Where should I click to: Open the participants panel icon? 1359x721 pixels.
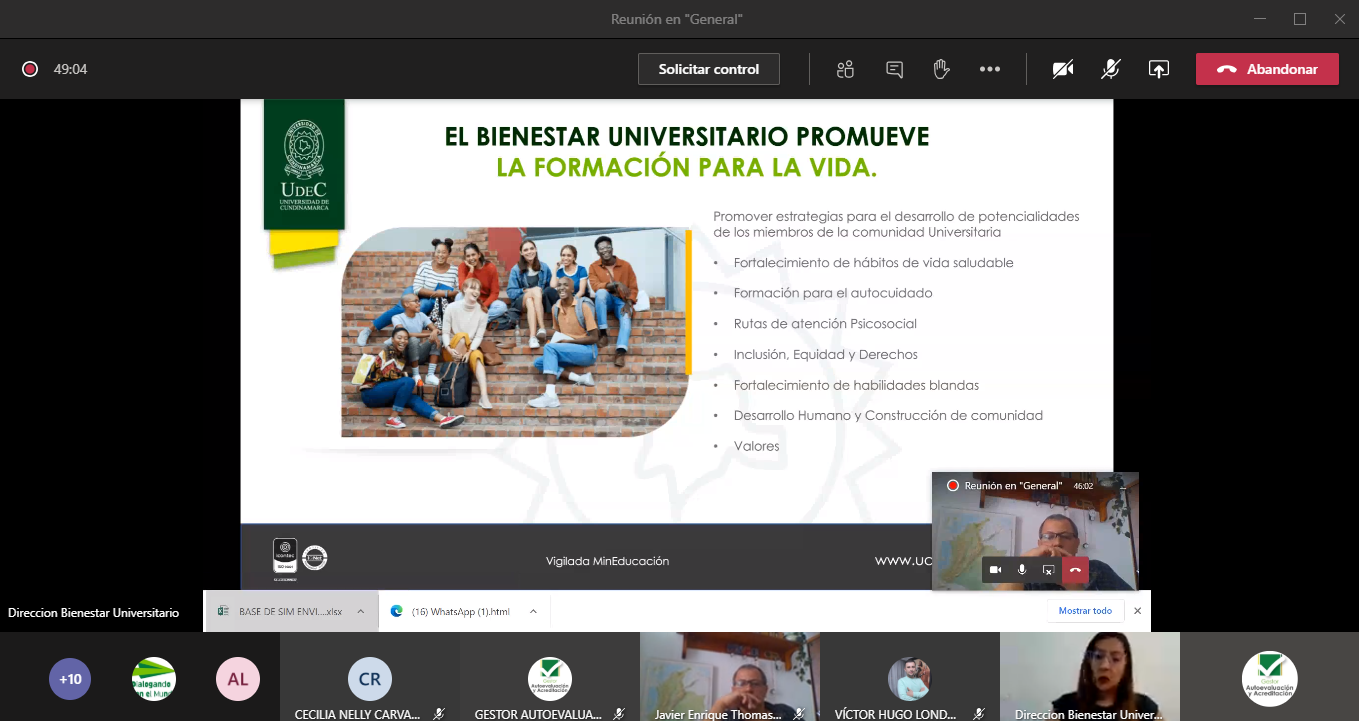pos(846,69)
